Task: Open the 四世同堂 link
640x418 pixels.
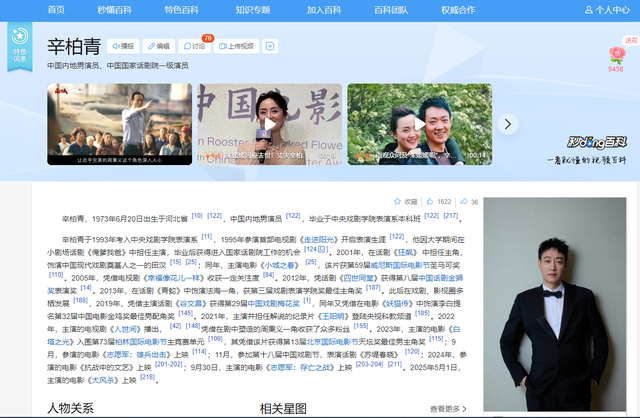Action: pos(359,278)
